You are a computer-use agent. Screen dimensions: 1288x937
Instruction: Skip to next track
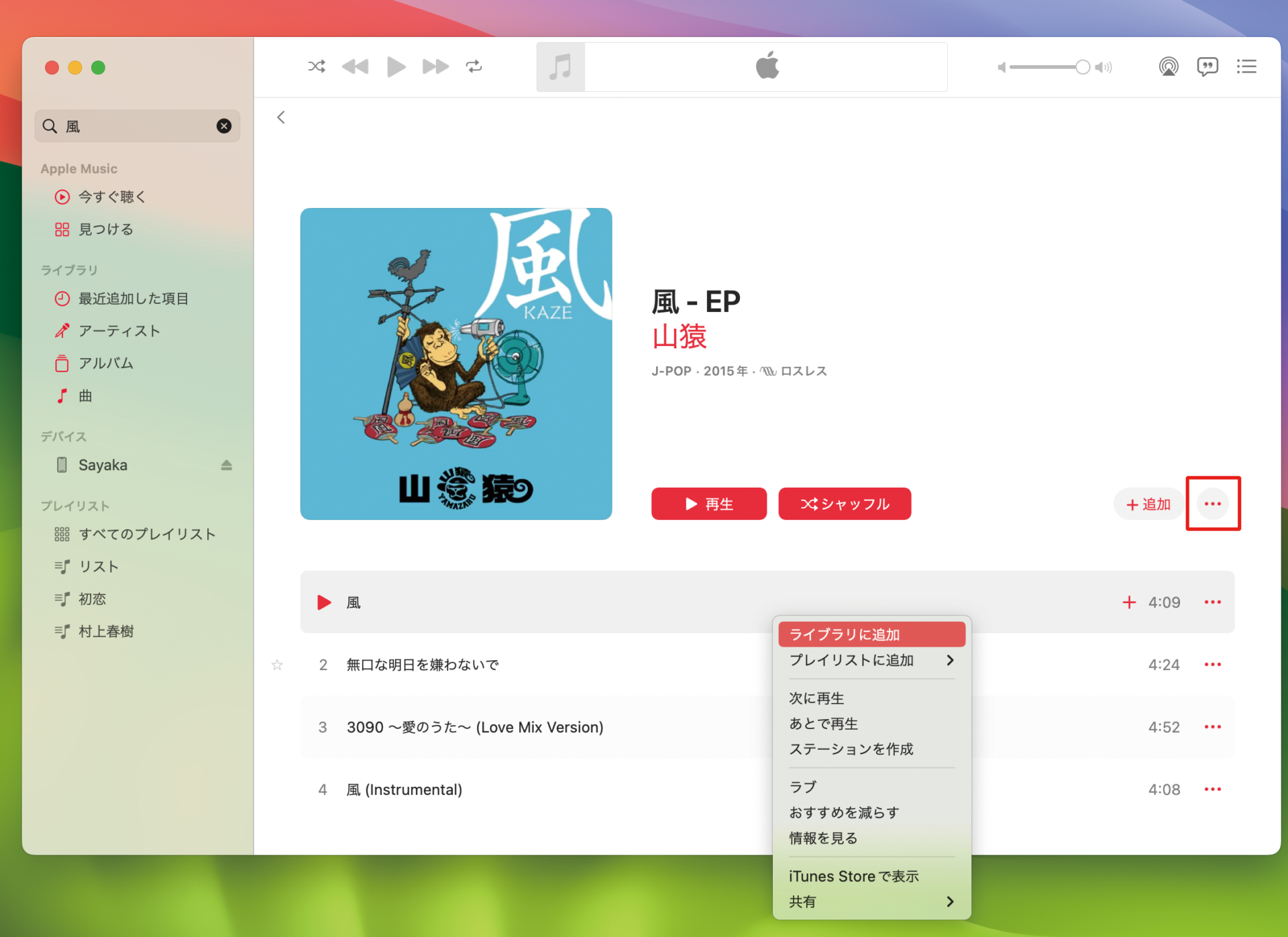[x=435, y=66]
